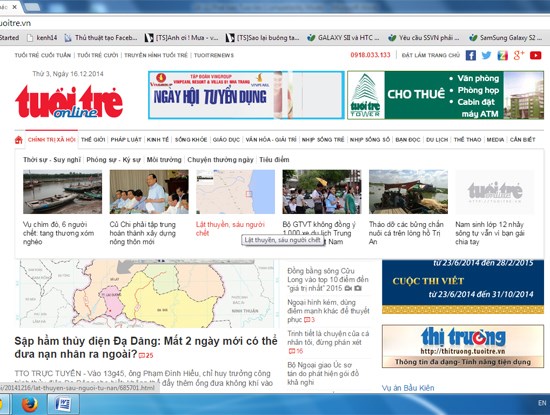Open the Chuyện thường ngày submenu

tap(220, 160)
